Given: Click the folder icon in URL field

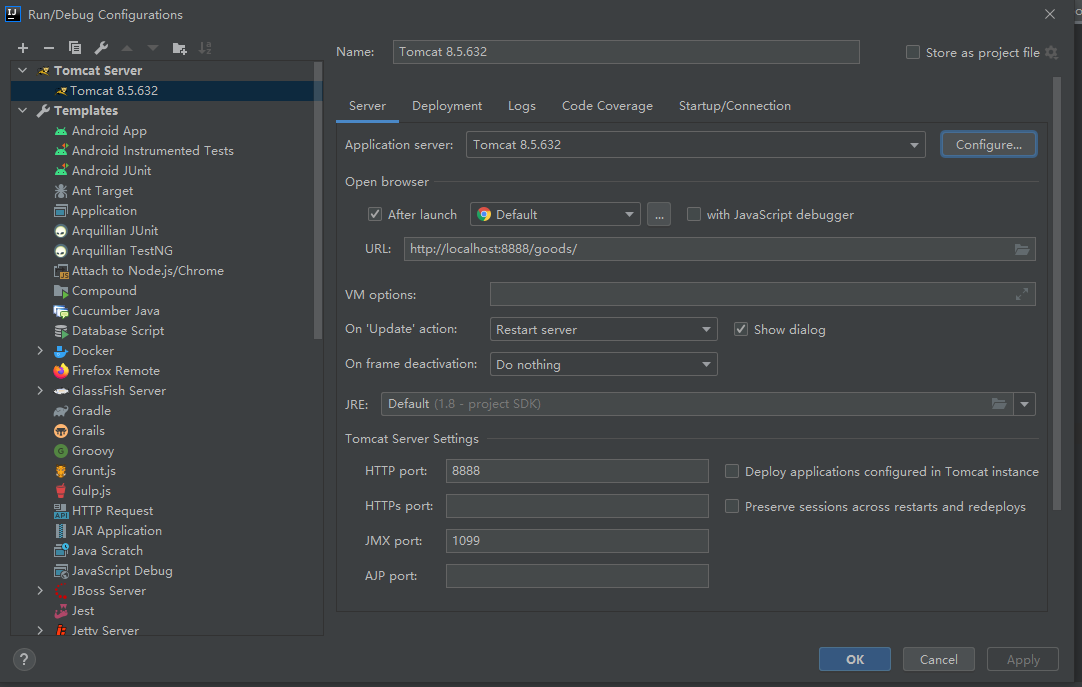Looking at the screenshot, I should [x=1021, y=249].
